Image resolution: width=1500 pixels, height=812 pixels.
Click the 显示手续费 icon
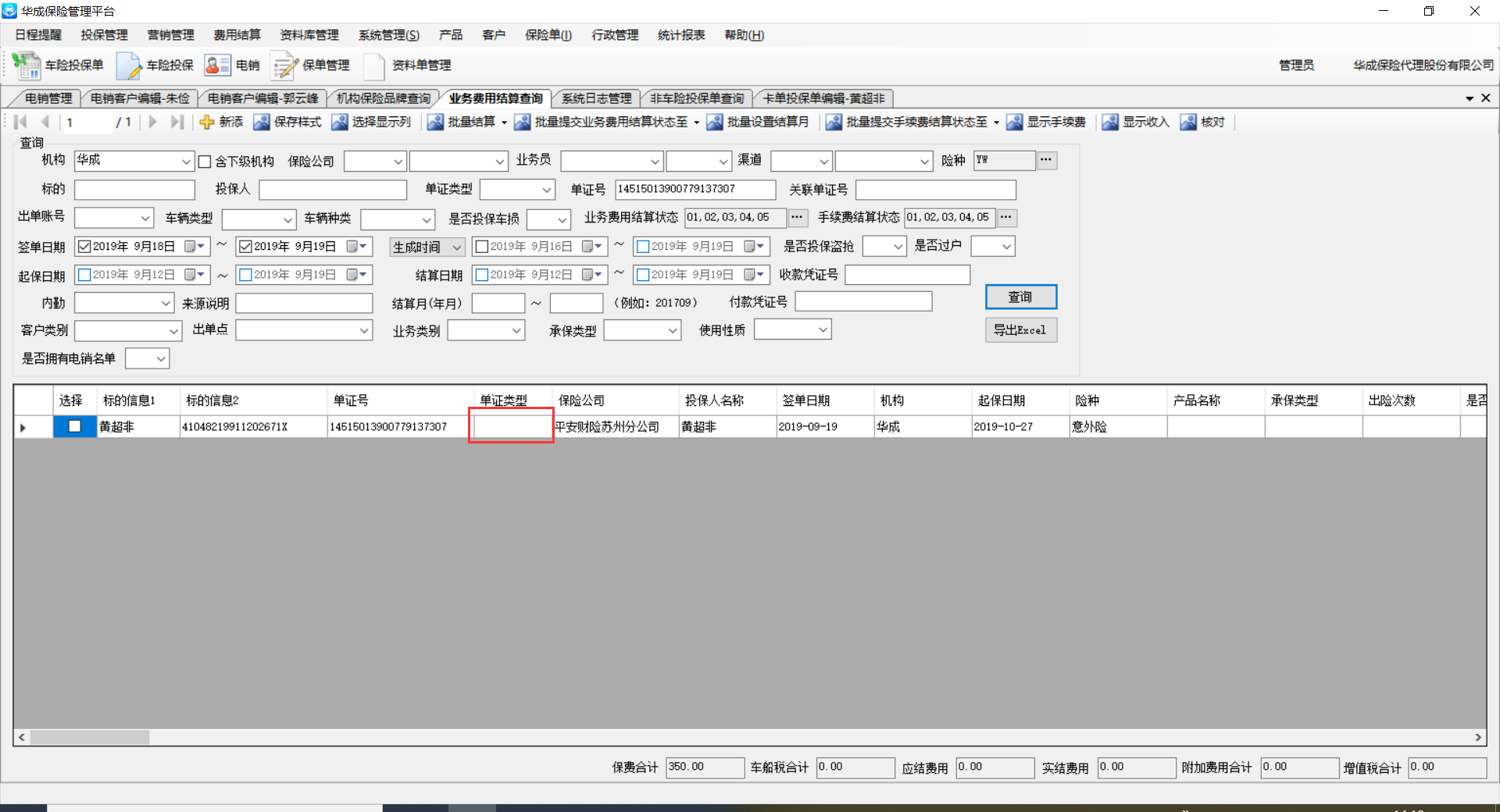[1015, 123]
